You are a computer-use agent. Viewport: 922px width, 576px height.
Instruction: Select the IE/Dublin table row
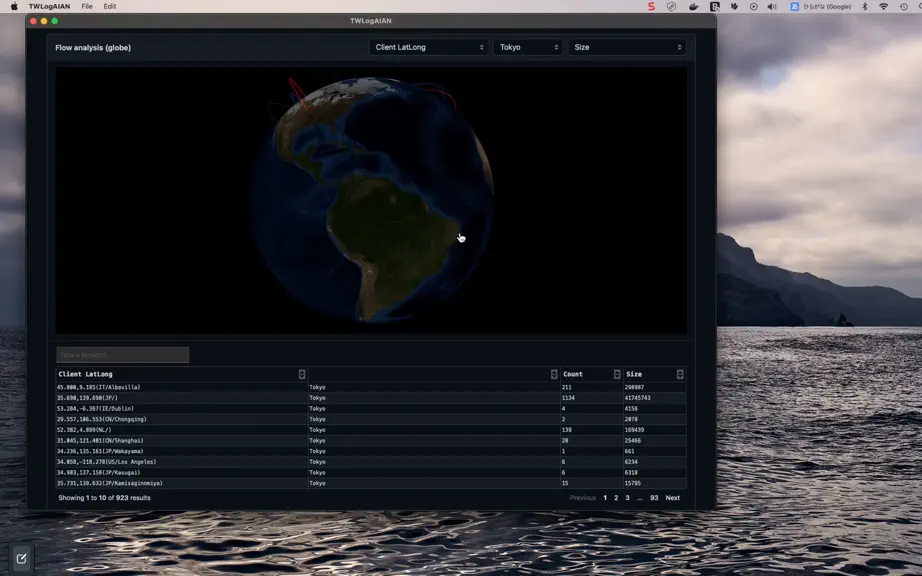pos(370,408)
